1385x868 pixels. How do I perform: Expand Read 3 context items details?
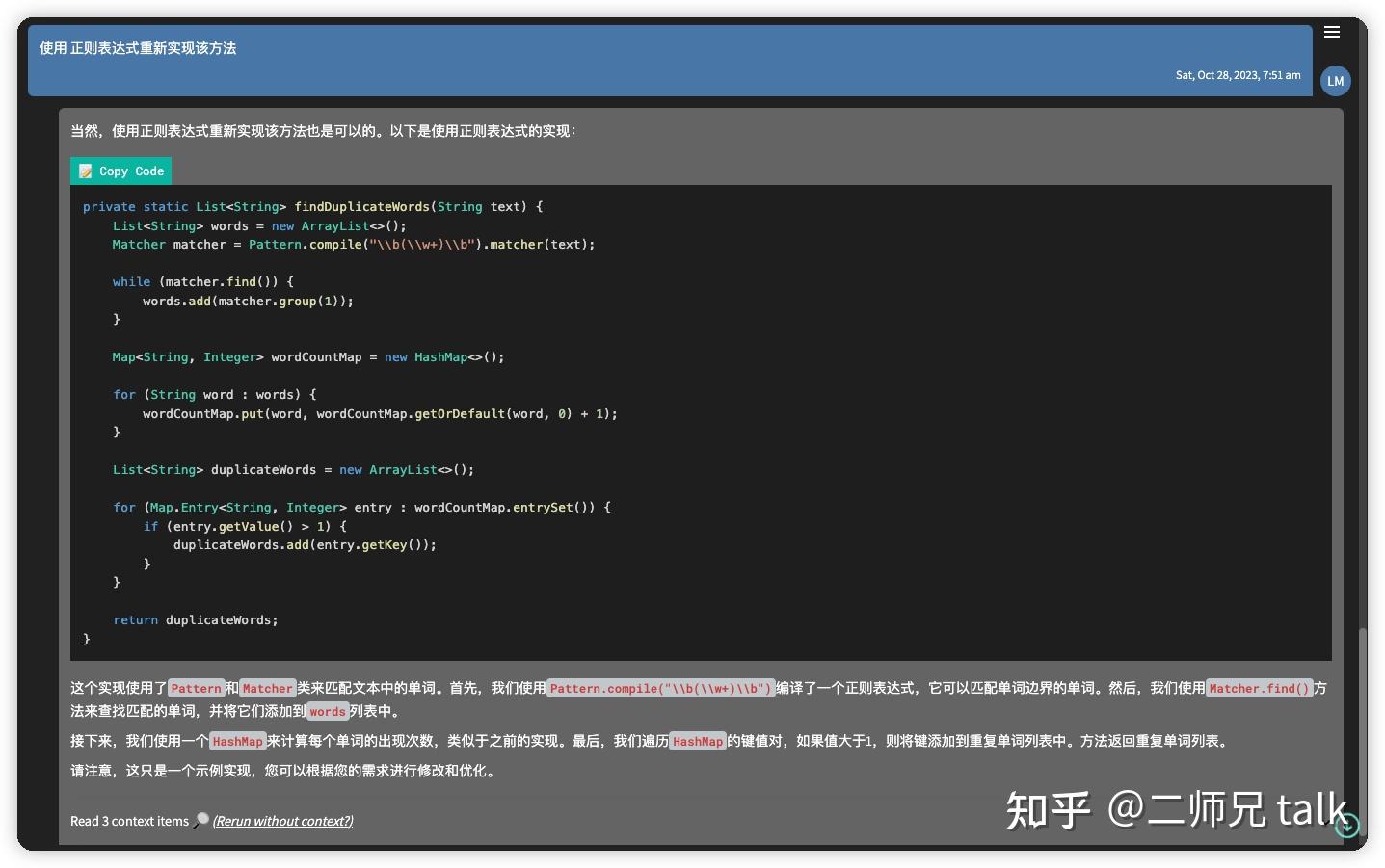[128, 821]
